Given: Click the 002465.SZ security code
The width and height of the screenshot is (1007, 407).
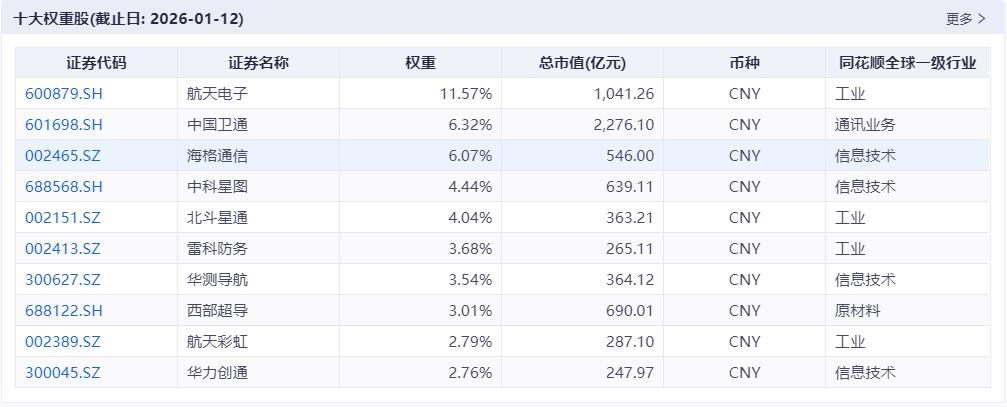Looking at the screenshot, I should click(63, 156).
